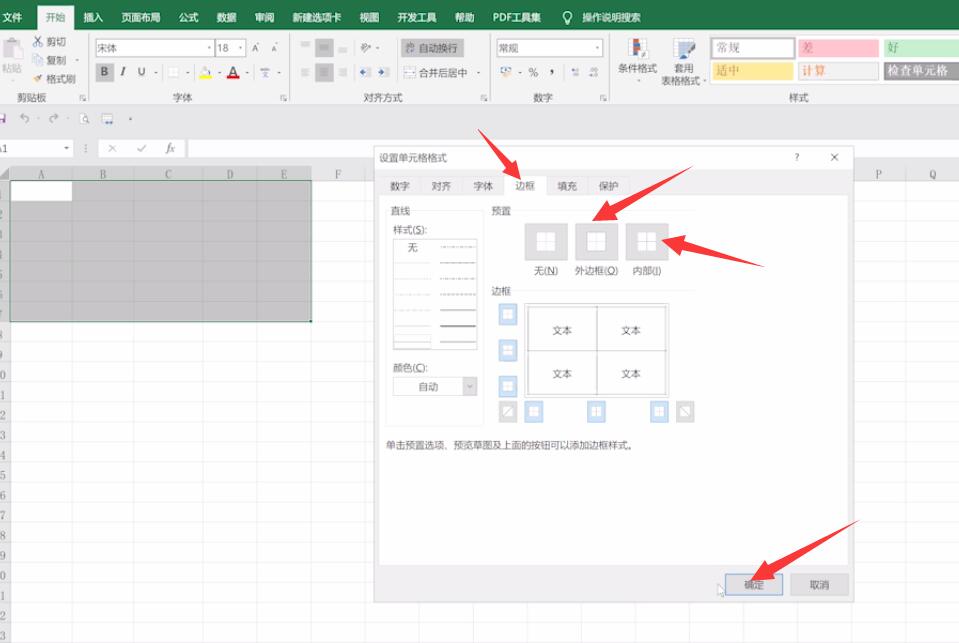Image resolution: width=959 pixels, height=643 pixels.
Task: Click the text orientation icon in alignment
Action: pos(366,48)
